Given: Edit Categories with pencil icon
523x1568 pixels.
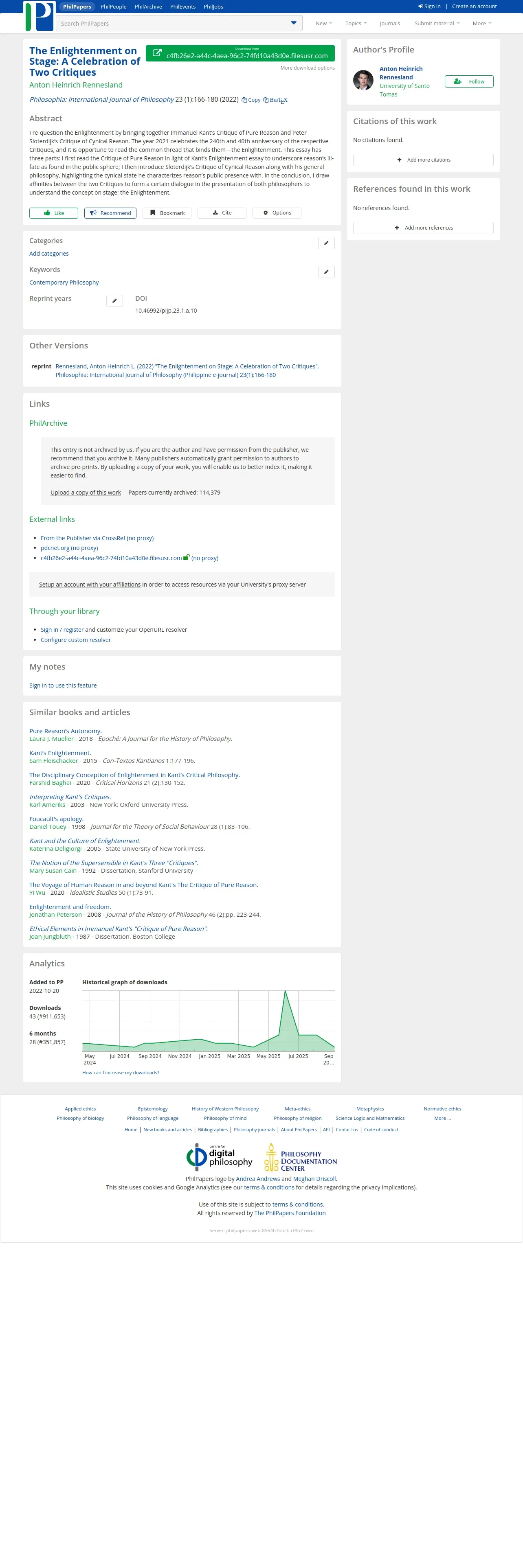Looking at the screenshot, I should (x=326, y=243).
